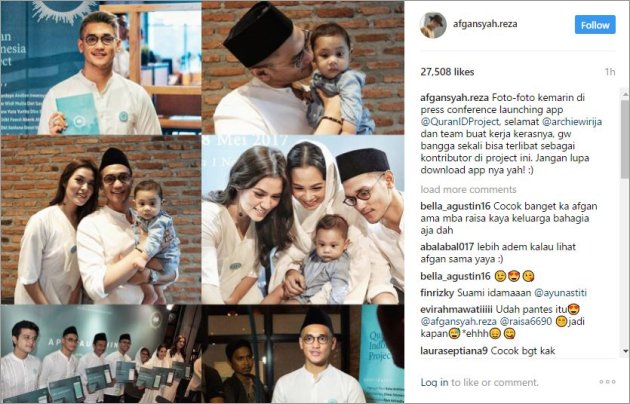Open finrizky commenter profile
Screen dimensions: 630x404
point(437,293)
